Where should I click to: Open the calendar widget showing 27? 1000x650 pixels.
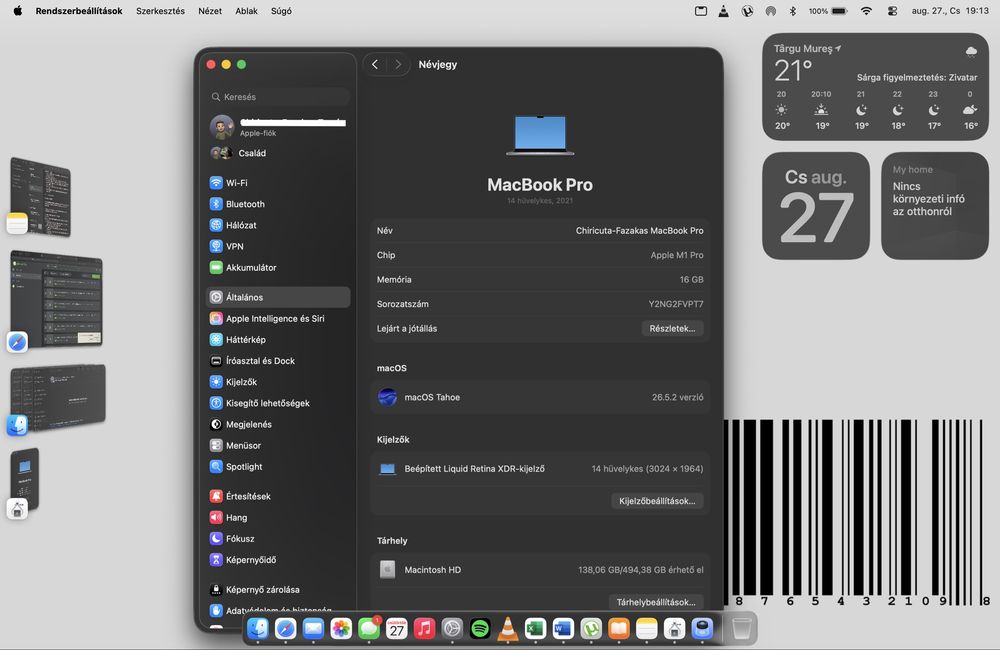pos(816,205)
